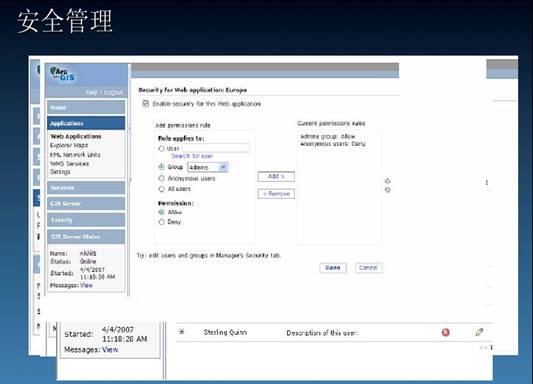Set permission to Deny

point(161,222)
